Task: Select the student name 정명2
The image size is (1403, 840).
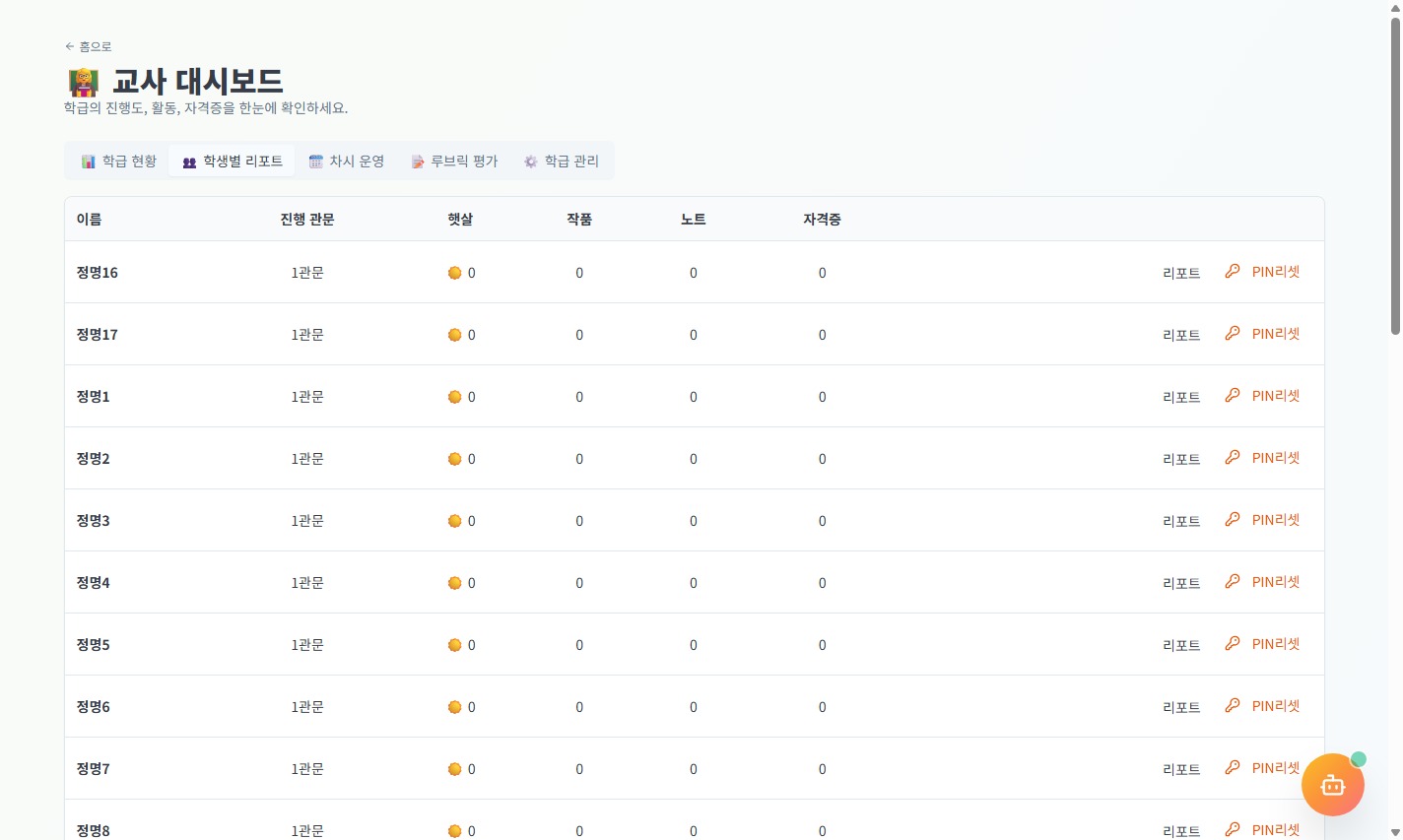Action: coord(94,459)
